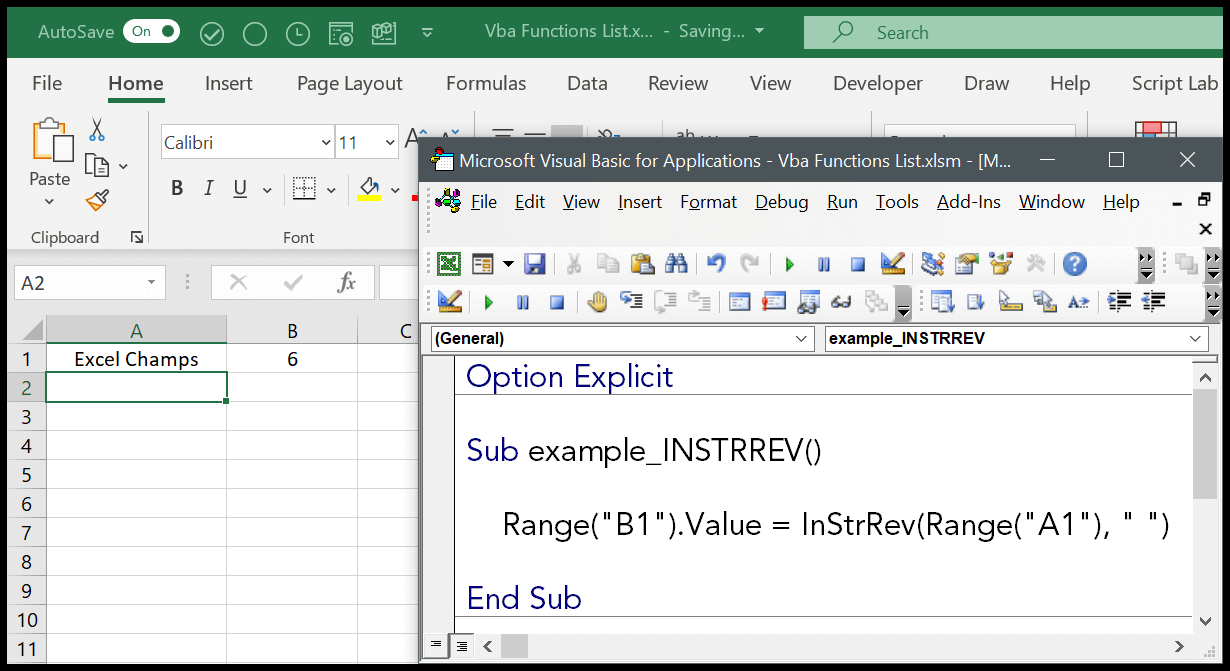1230x671 pixels.
Task: Click the Find binoculars icon in VBA toolbar
Action: click(x=676, y=264)
